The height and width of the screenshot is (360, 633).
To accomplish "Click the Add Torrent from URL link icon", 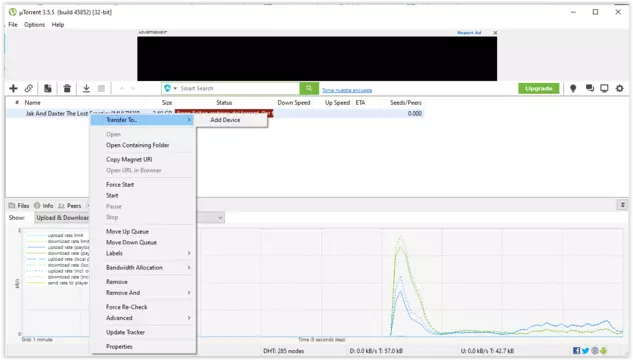I will point(29,88).
